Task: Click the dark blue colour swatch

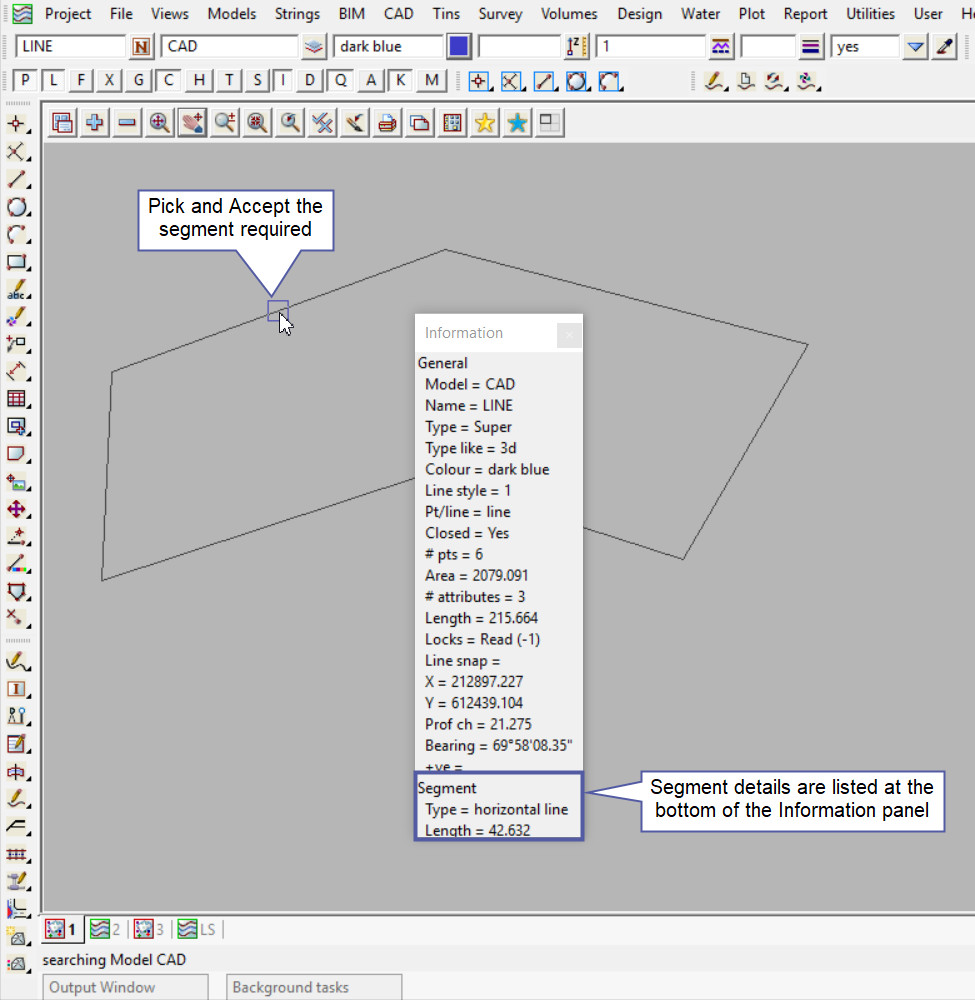Action: 459,47
